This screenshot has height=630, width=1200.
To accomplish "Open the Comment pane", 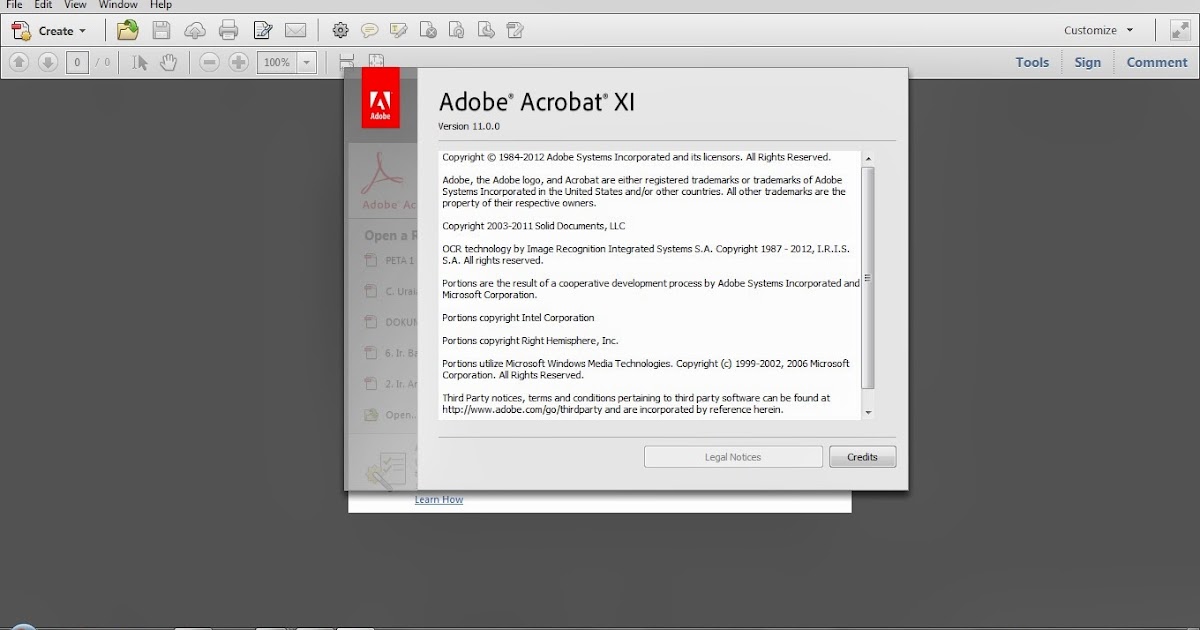I will [1157, 62].
